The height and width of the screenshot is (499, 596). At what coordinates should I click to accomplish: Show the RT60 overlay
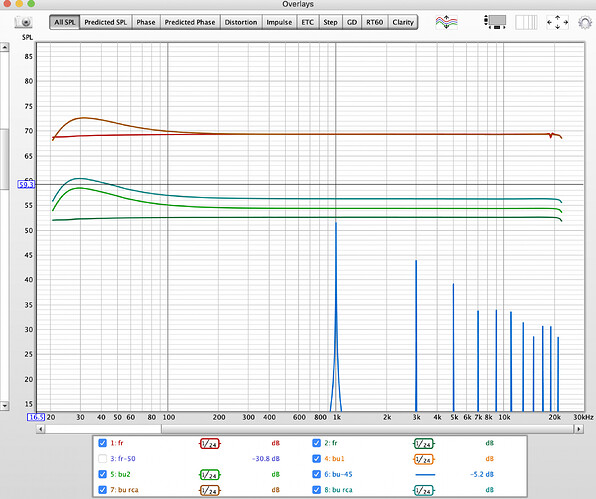(374, 22)
